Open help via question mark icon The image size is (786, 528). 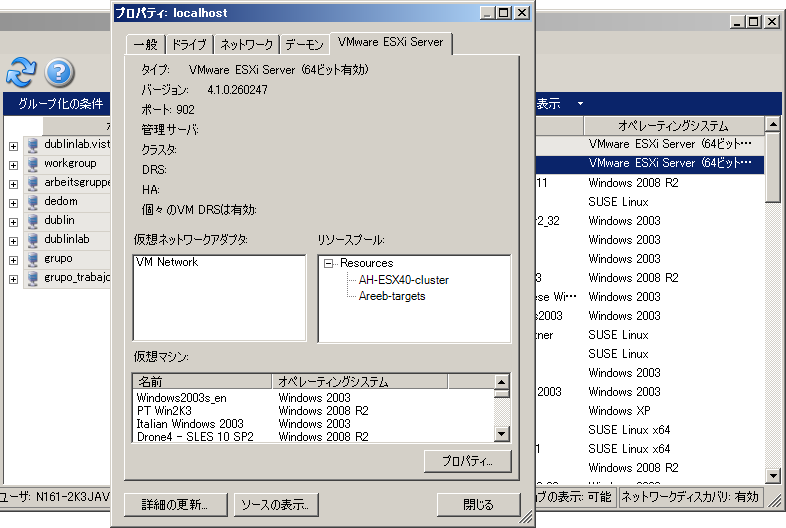[x=60, y=72]
